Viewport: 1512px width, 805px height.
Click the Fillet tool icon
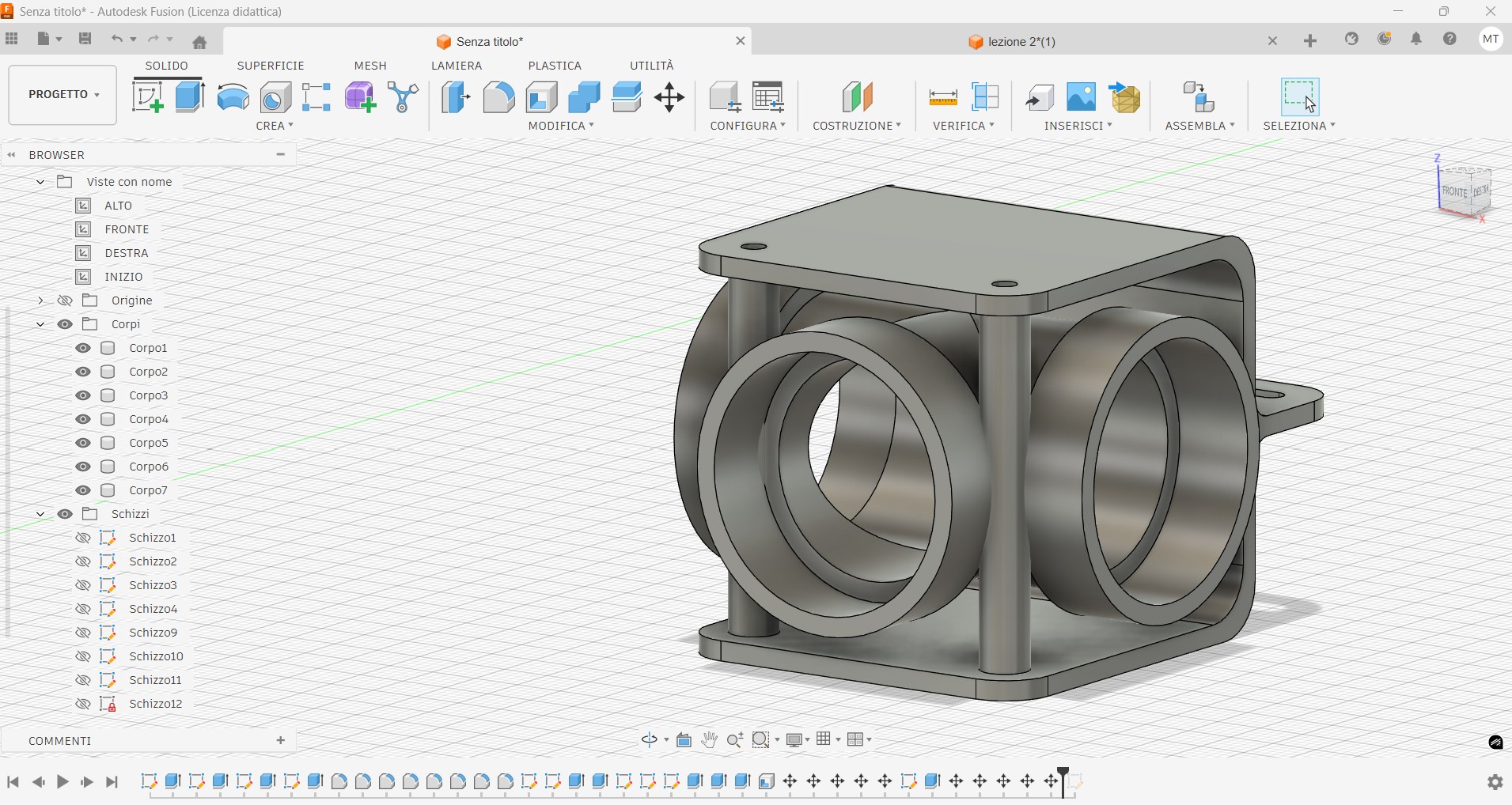pos(498,98)
